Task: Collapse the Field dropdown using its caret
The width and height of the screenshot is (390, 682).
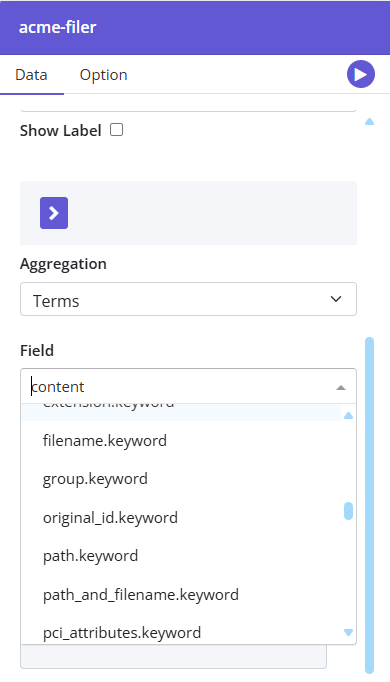Action: (341, 387)
